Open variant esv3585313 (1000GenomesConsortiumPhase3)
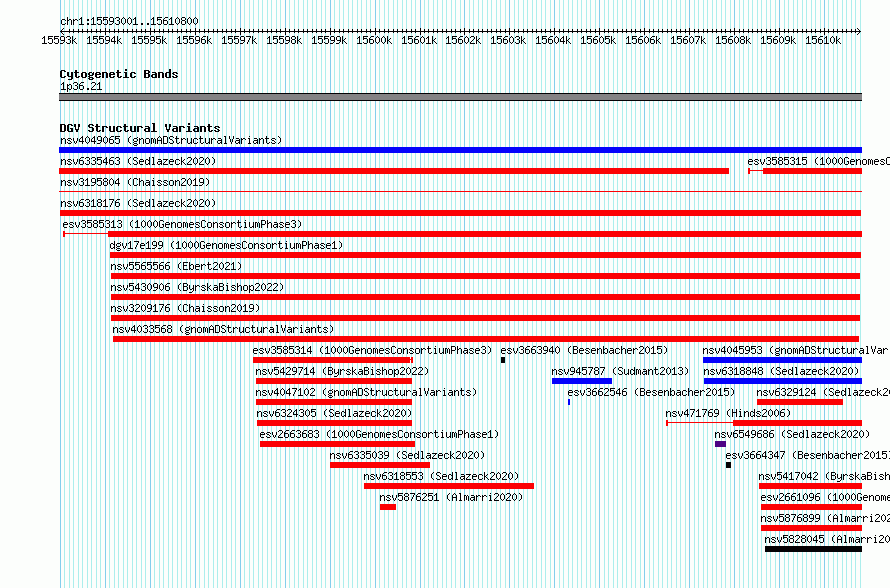 [x=182, y=224]
